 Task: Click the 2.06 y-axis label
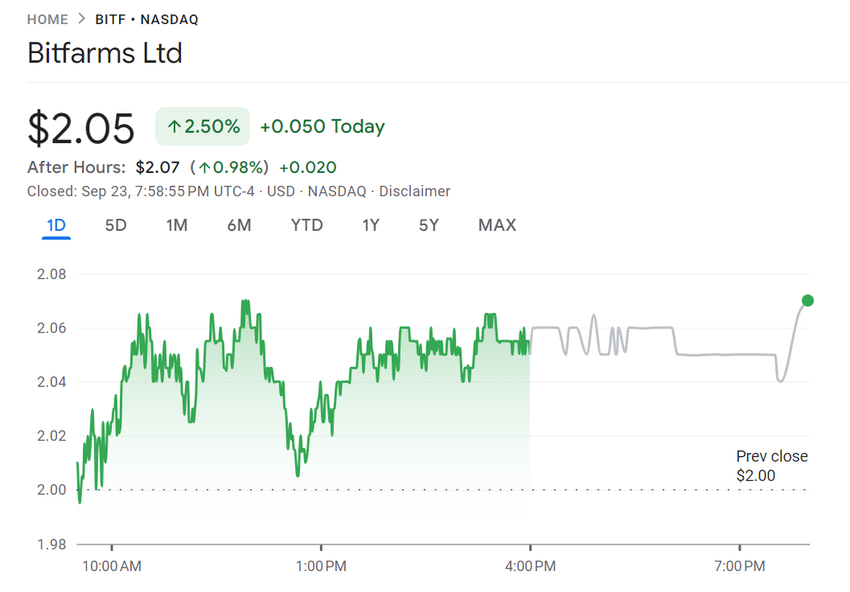pos(51,328)
